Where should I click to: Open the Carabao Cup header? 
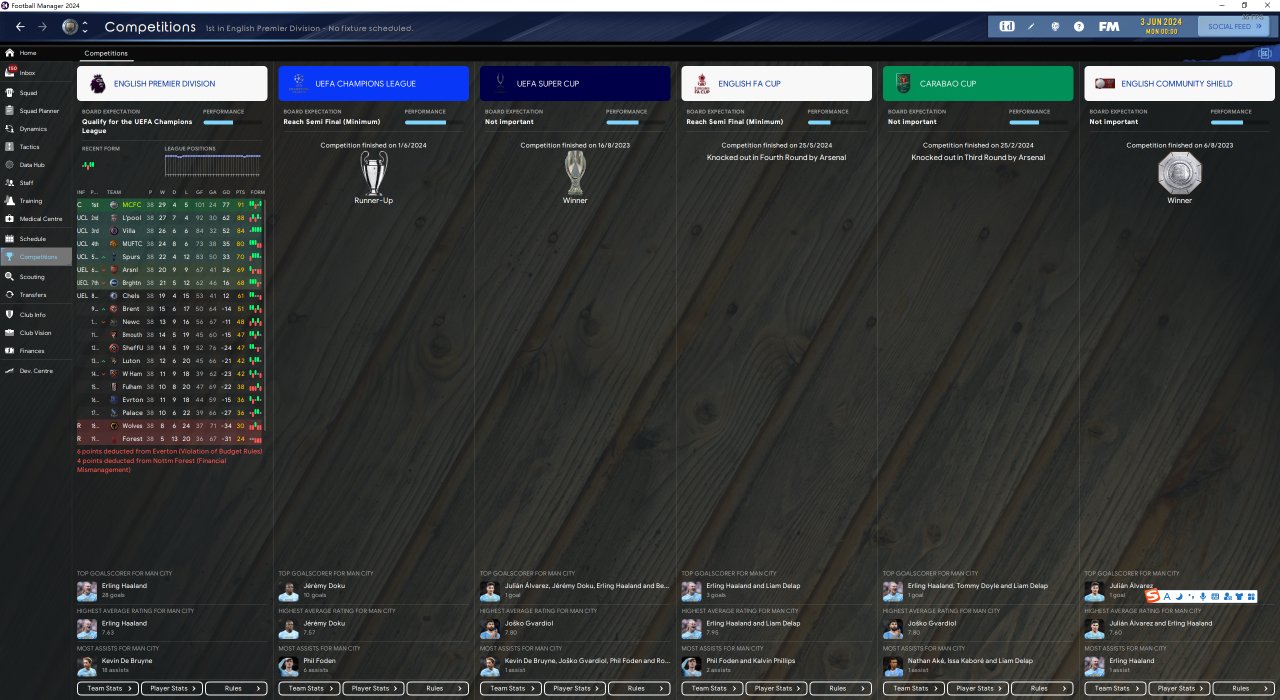coord(978,84)
